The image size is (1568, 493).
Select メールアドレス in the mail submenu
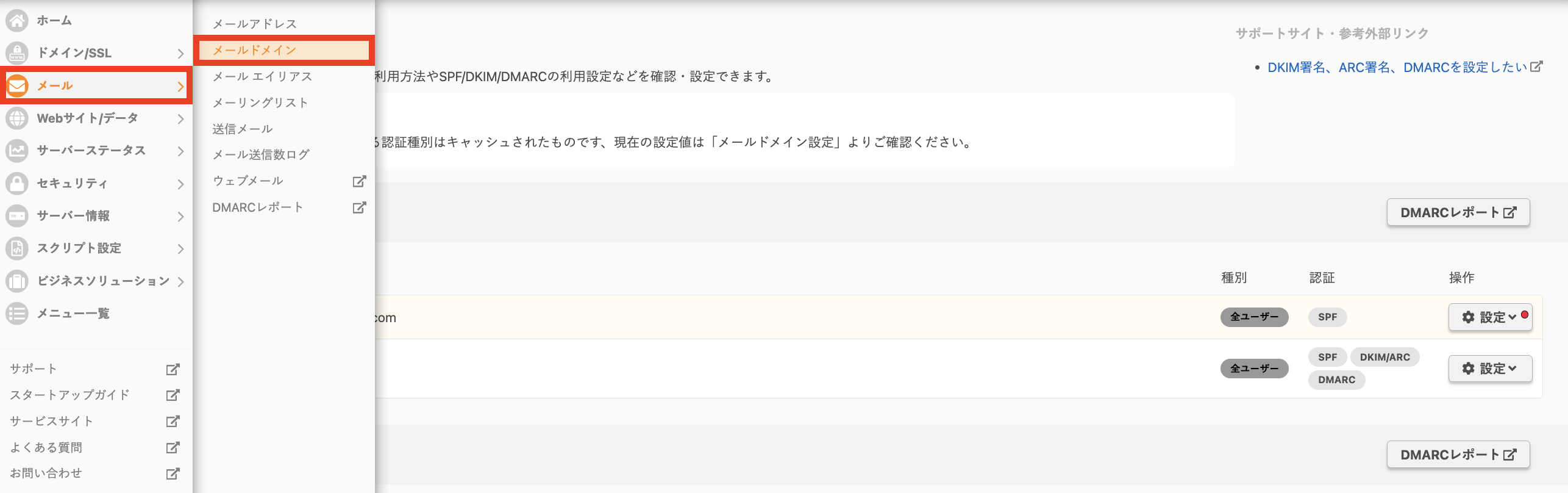255,24
